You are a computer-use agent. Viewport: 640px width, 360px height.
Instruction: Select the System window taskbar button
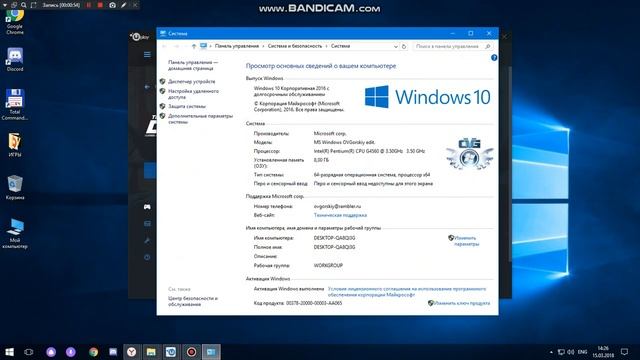point(211,352)
